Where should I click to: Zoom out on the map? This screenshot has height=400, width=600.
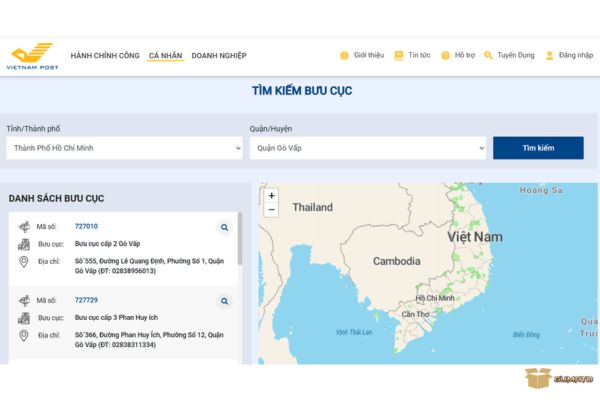(x=271, y=210)
